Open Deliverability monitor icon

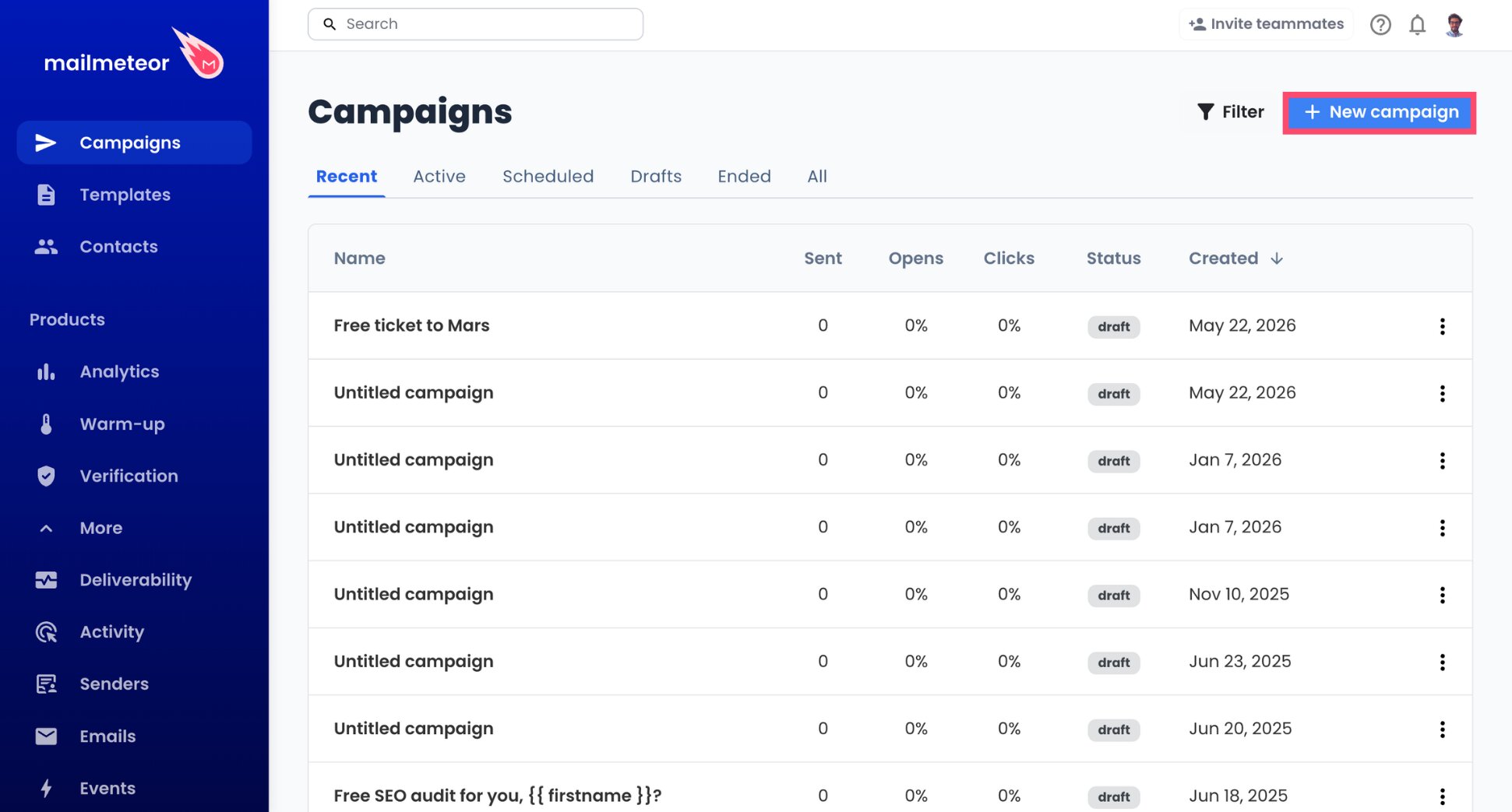click(x=46, y=580)
